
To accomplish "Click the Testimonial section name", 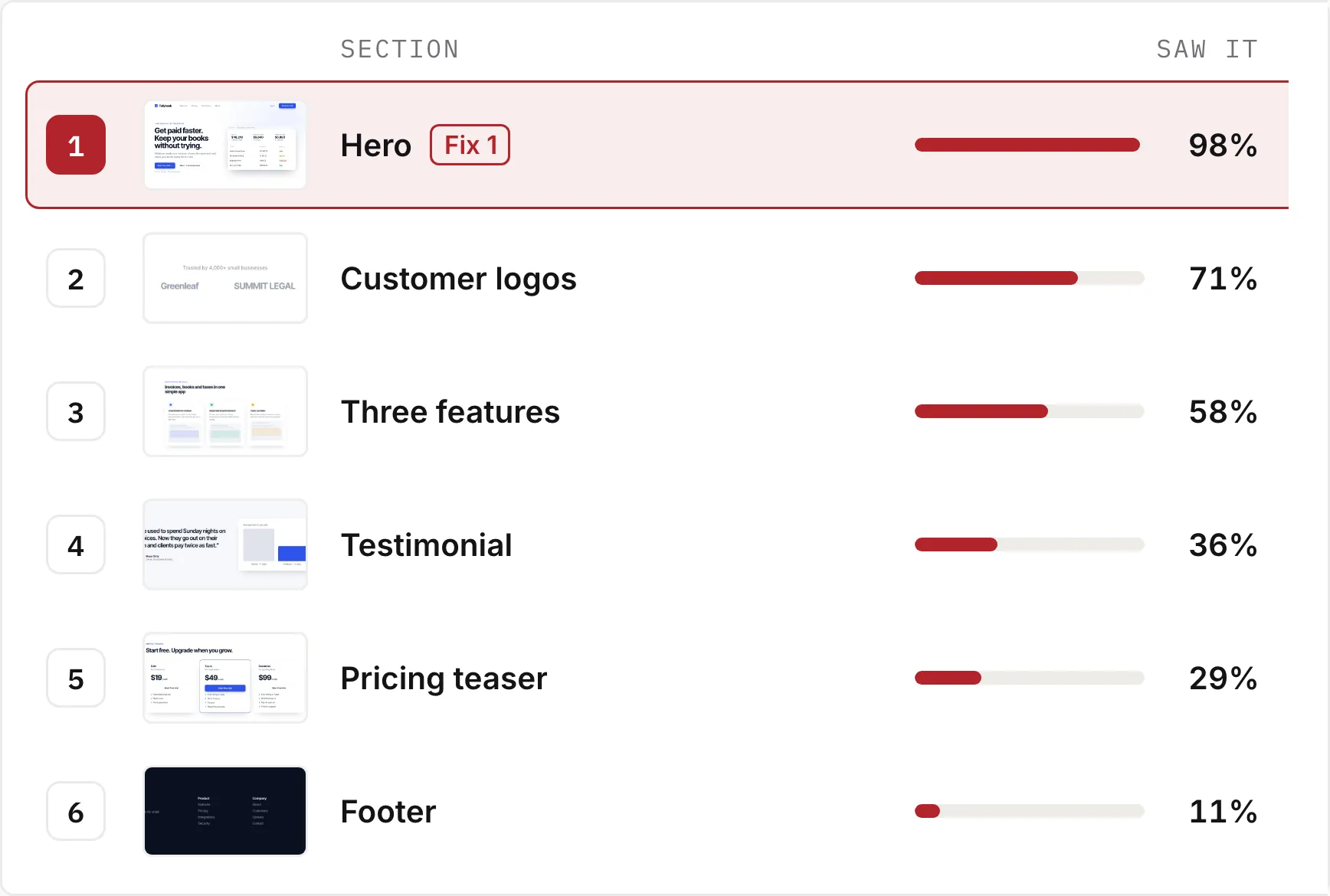I will pyautogui.click(x=427, y=545).
